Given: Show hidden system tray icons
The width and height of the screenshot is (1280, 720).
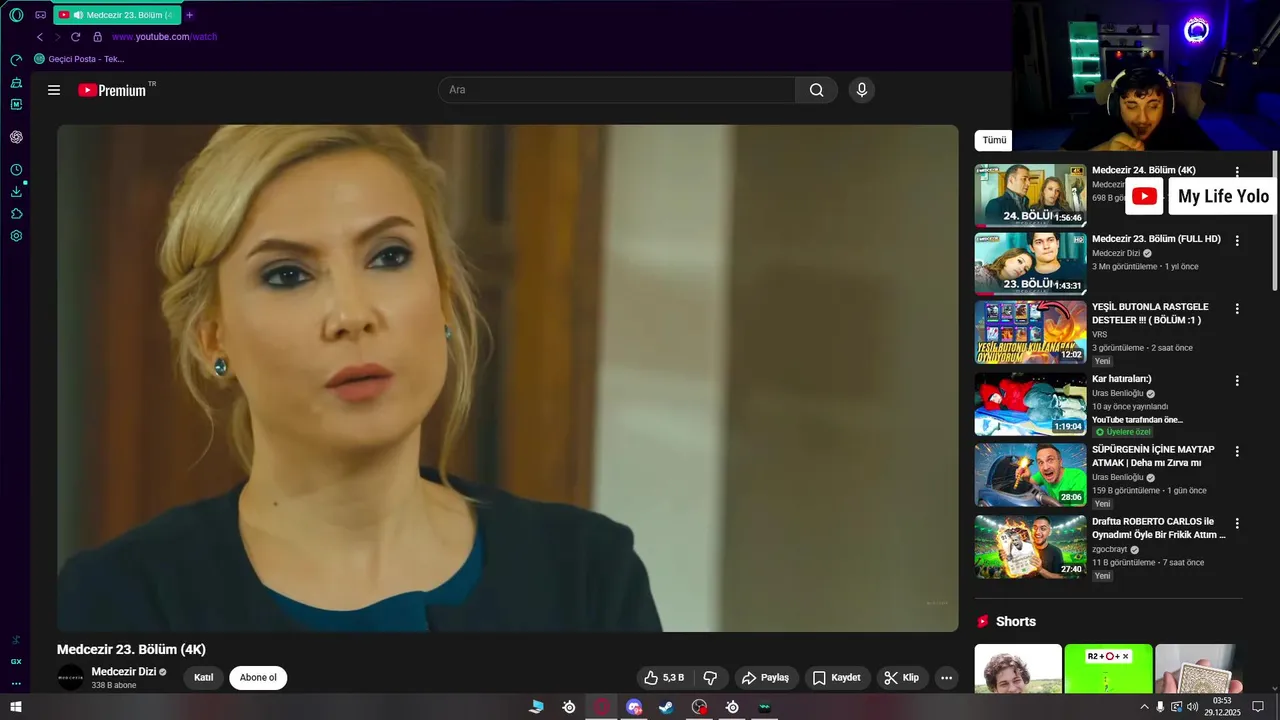Looking at the screenshot, I should (1144, 707).
